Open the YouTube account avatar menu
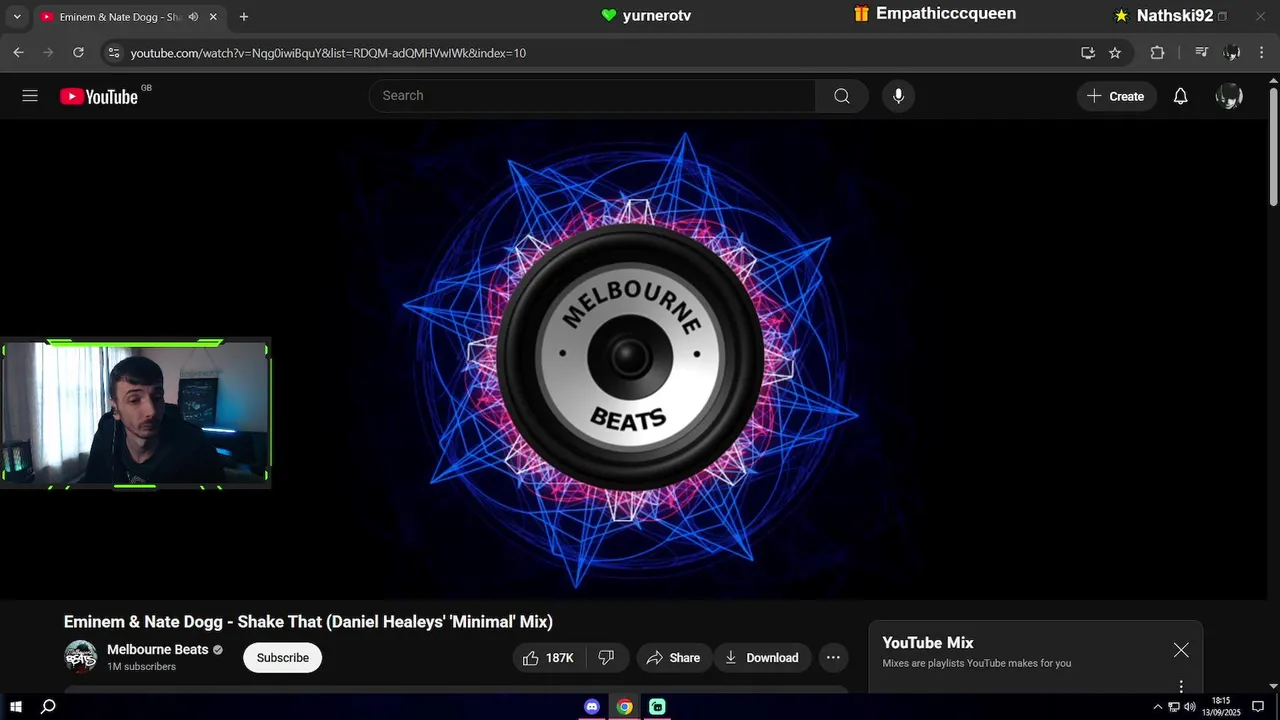Image resolution: width=1280 pixels, height=720 pixels. 1229,96
